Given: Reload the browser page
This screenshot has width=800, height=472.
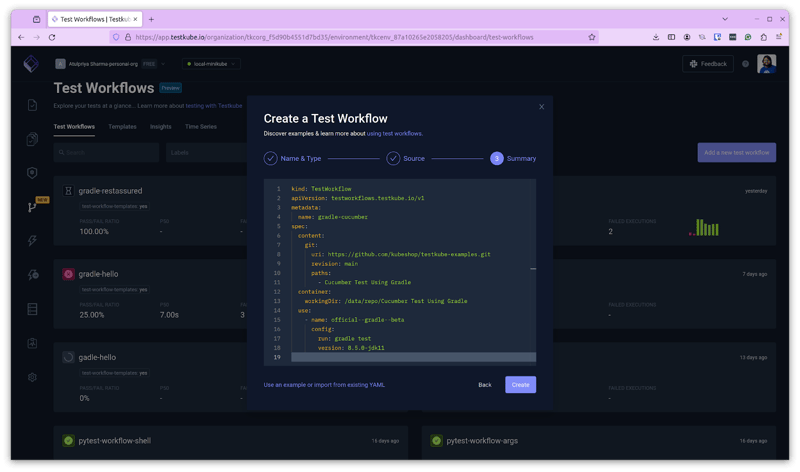Looking at the screenshot, I should click(52, 37).
